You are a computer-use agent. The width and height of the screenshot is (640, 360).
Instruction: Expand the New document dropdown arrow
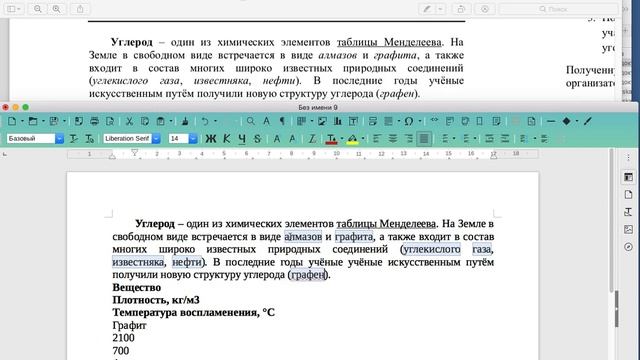(x=22, y=121)
